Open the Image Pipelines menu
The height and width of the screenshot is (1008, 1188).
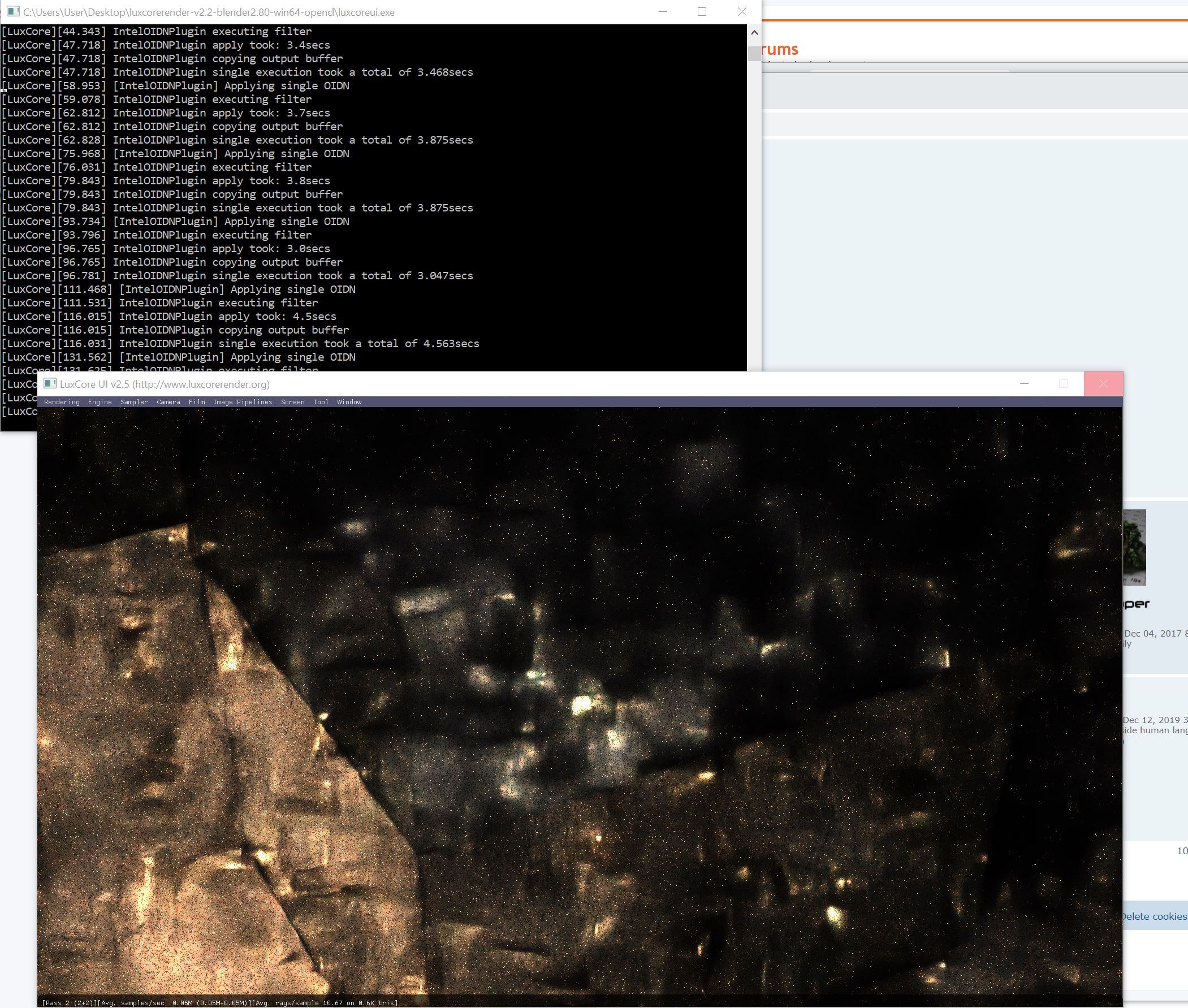(x=243, y=402)
